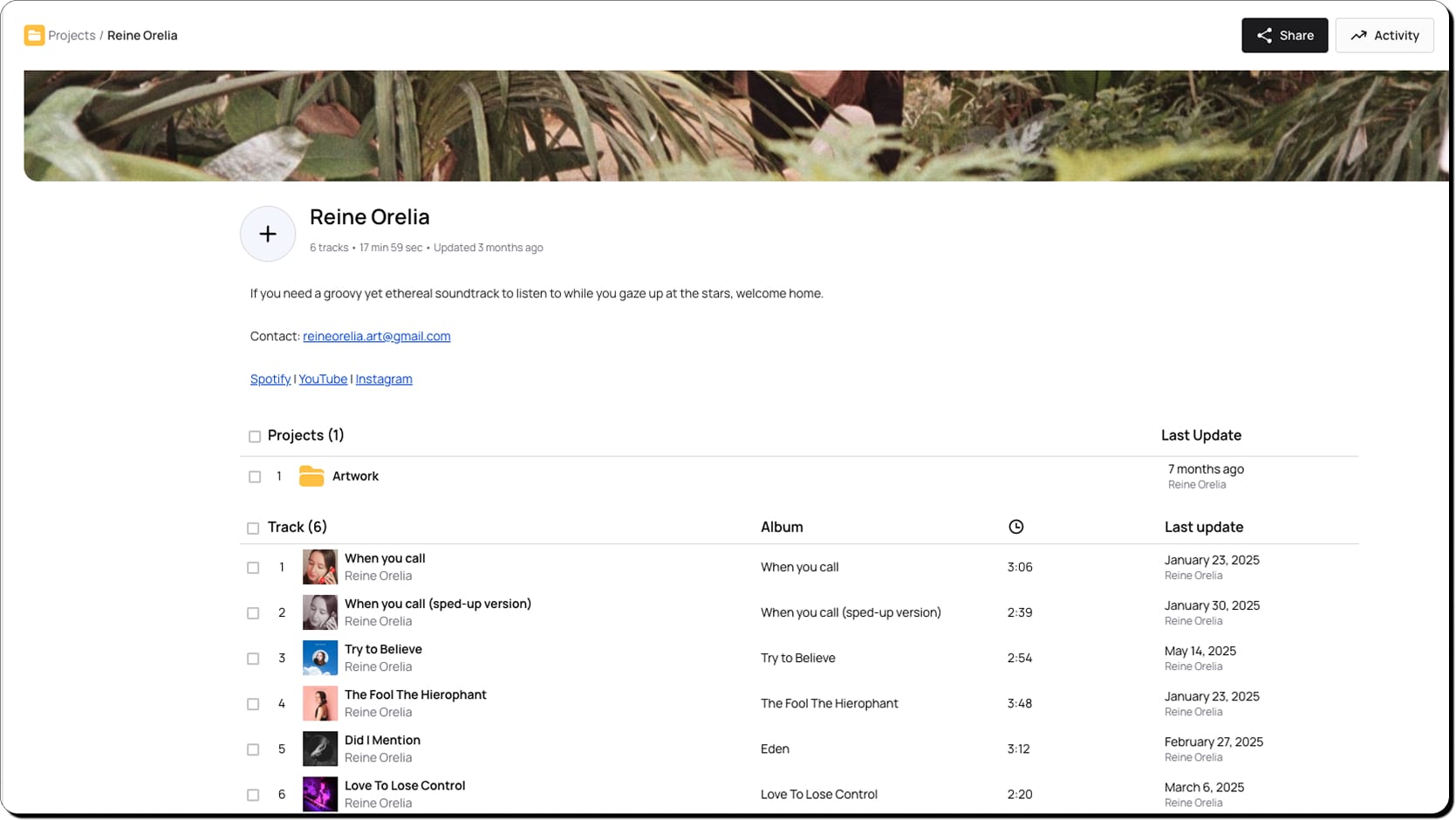This screenshot has width=1456, height=820.
Task: Go to Projects in the breadcrumb
Action: pyautogui.click(x=72, y=36)
